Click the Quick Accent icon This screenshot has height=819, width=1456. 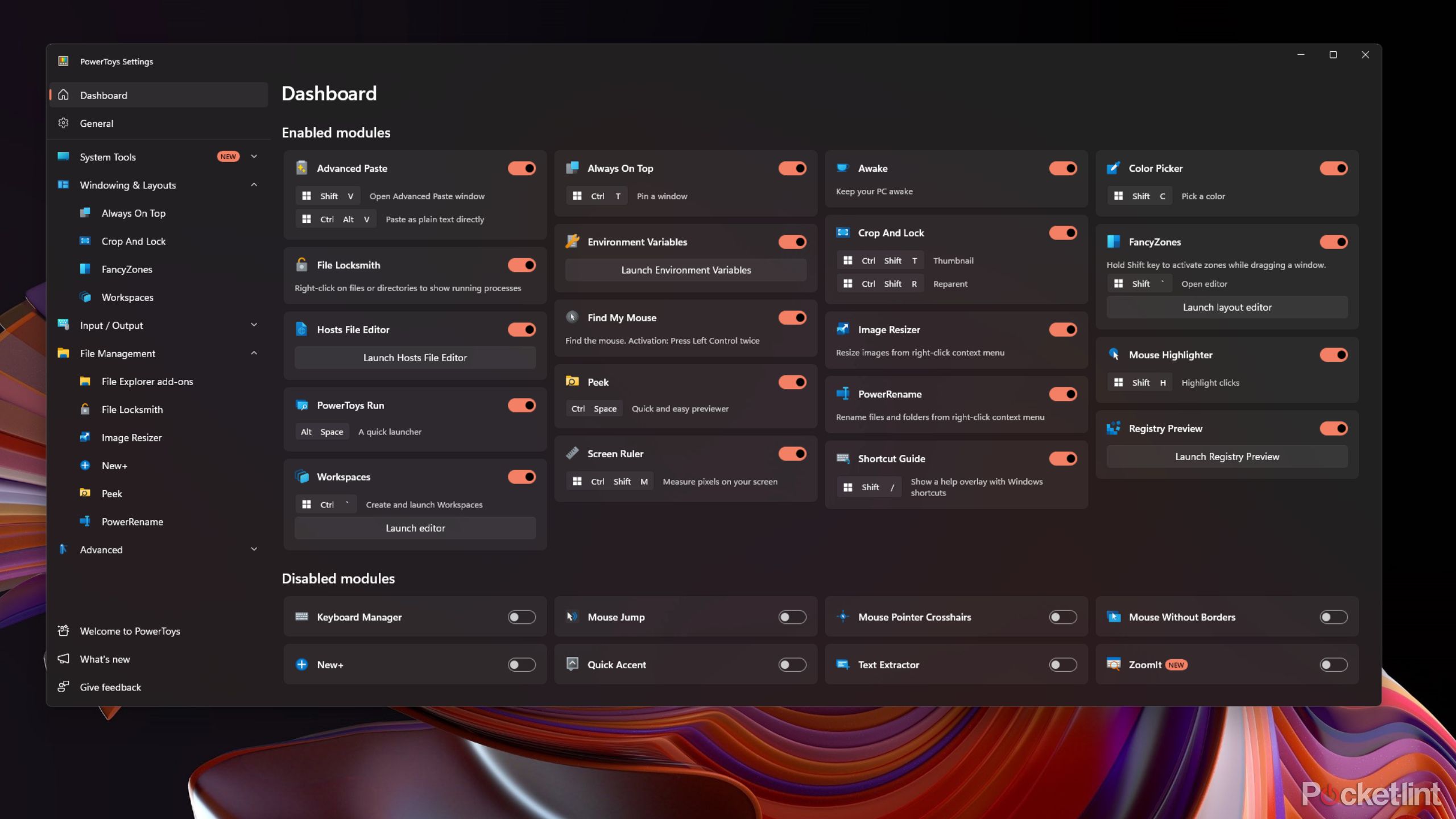[572, 664]
